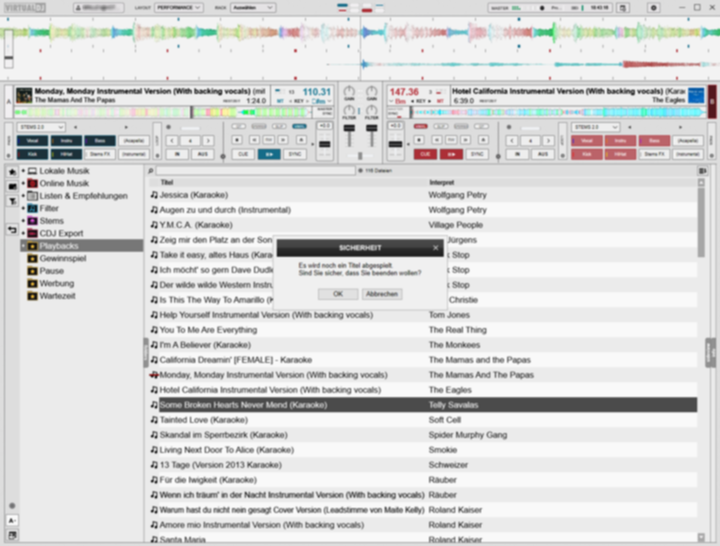Viewport: 720px width, 546px height.
Task: Click the search input field
Action: pyautogui.click(x=256, y=171)
